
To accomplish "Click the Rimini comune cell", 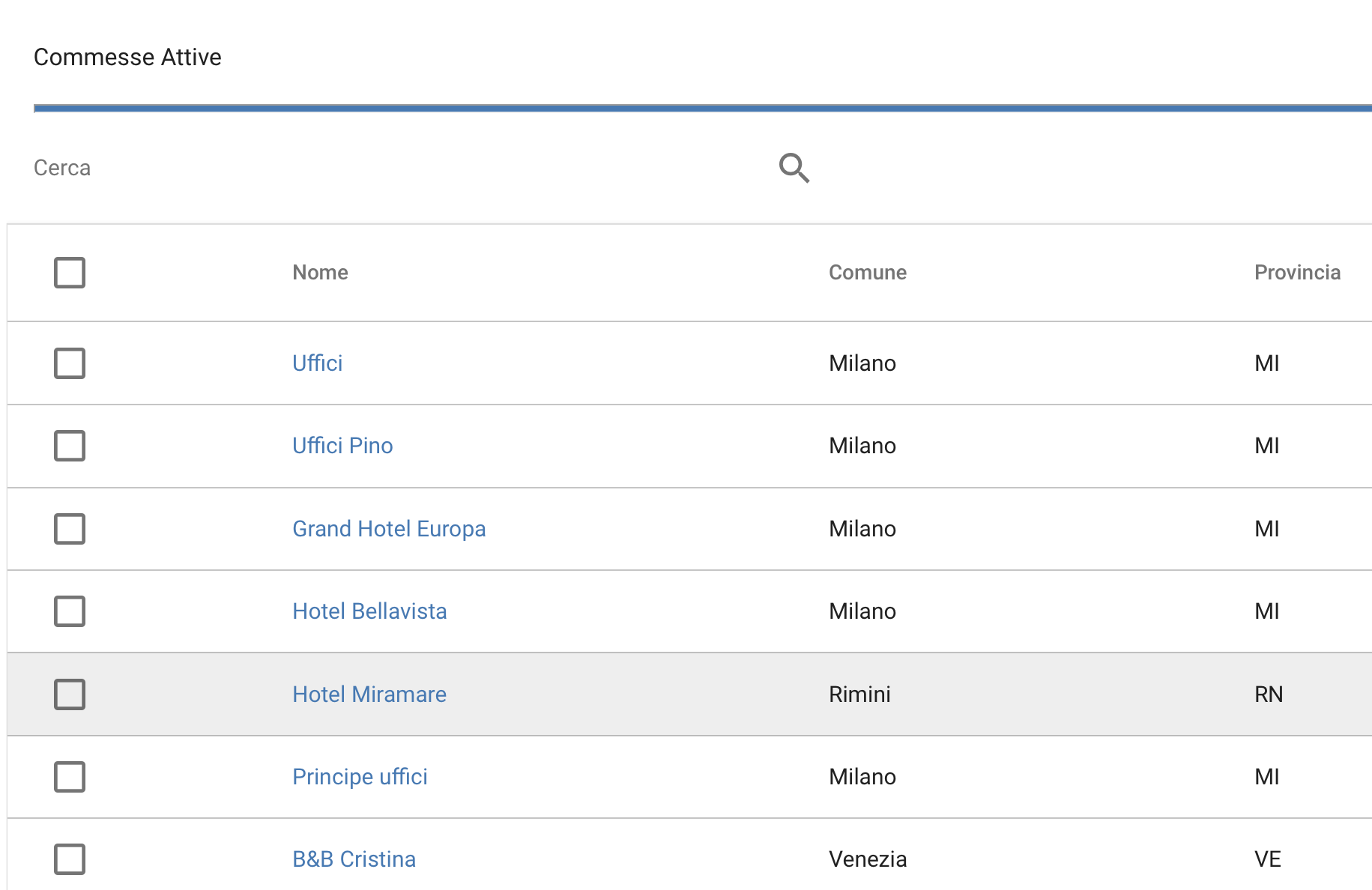I will pos(859,694).
